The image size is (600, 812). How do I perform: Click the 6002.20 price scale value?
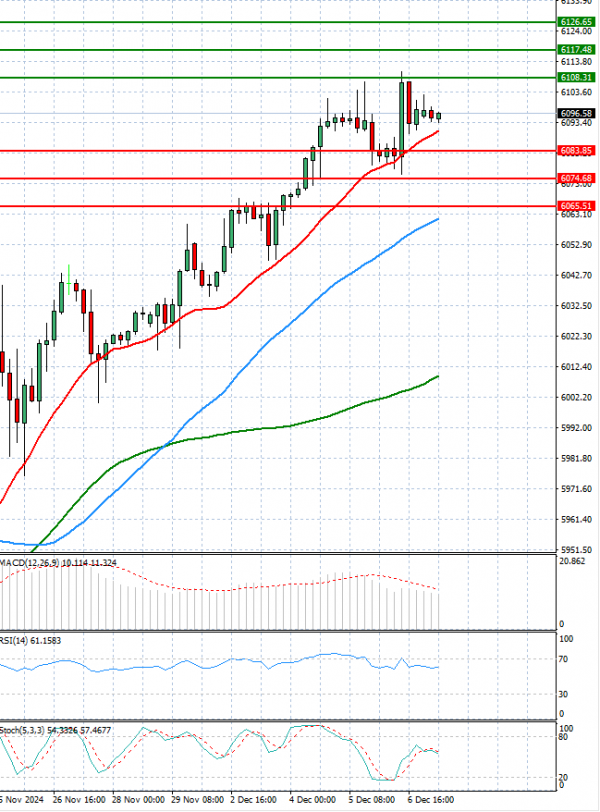(576, 398)
